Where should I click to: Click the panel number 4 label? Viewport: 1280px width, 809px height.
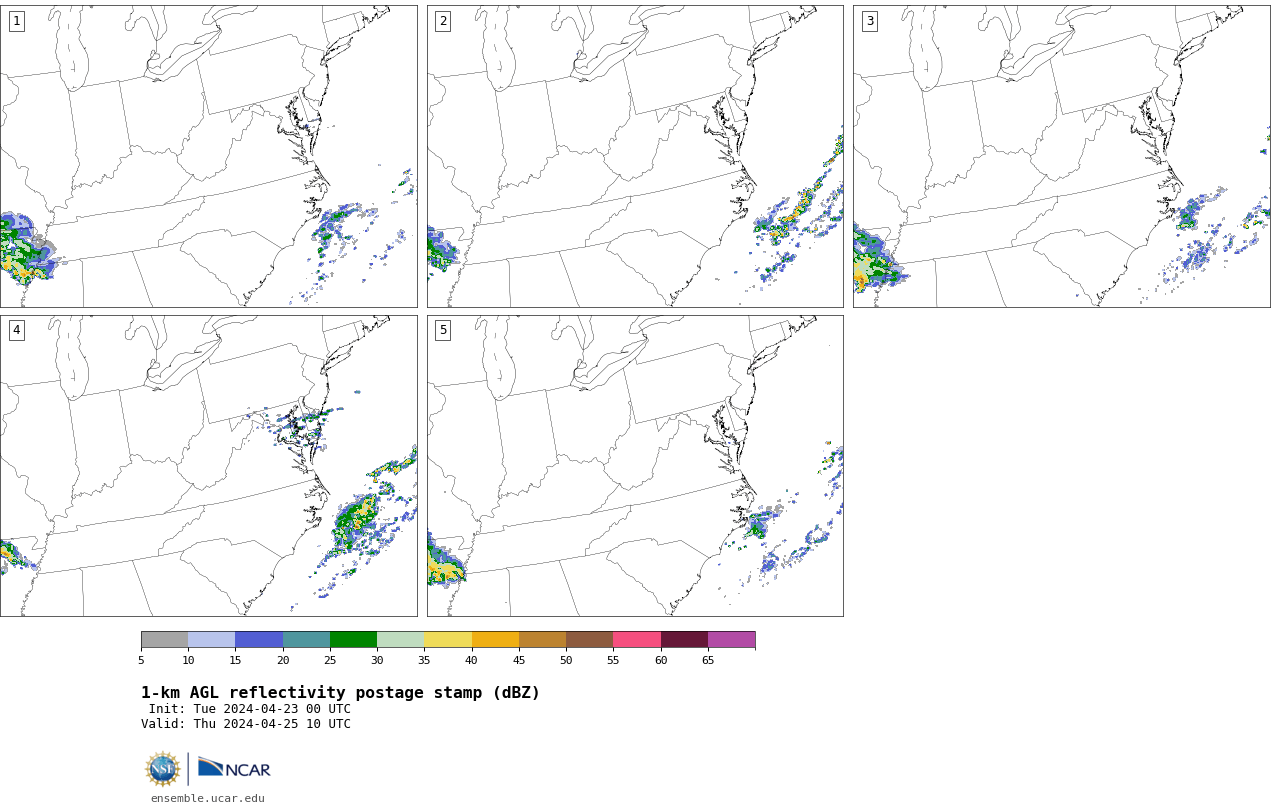[x=16, y=330]
